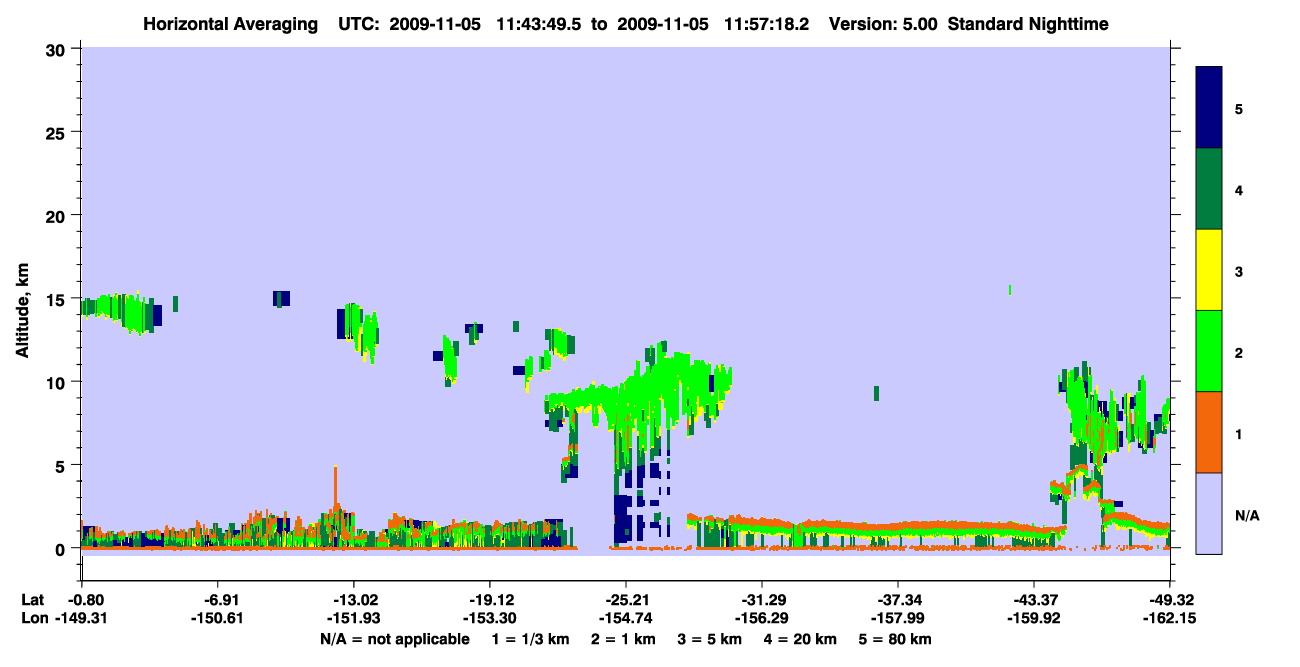
Task: Click the longitude value -151.93
Action: 353,618
